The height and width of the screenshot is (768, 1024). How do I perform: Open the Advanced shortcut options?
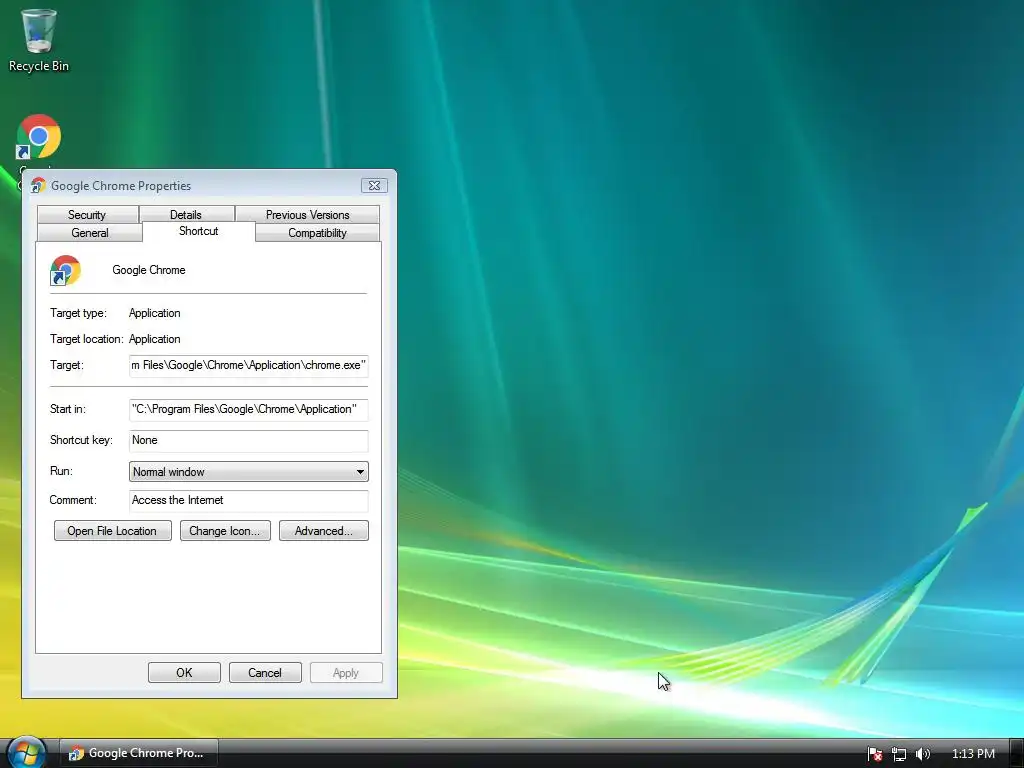click(x=323, y=530)
